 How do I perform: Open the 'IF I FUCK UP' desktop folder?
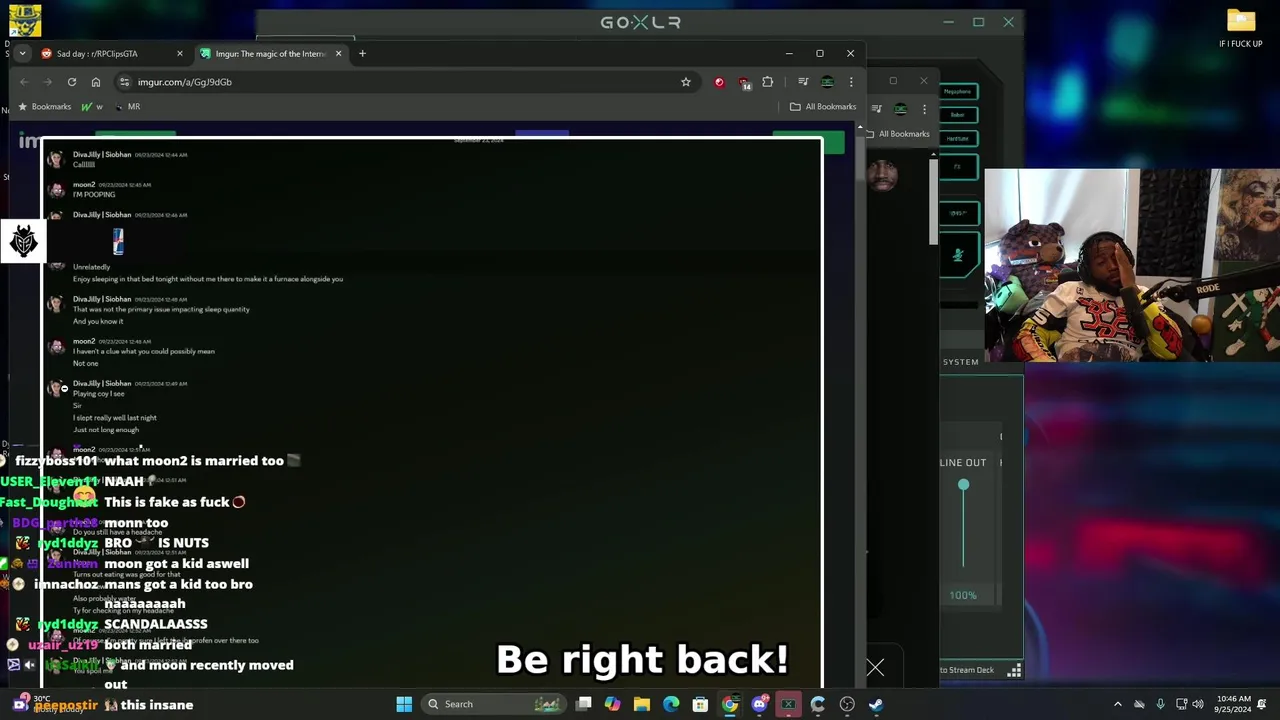tap(1241, 28)
